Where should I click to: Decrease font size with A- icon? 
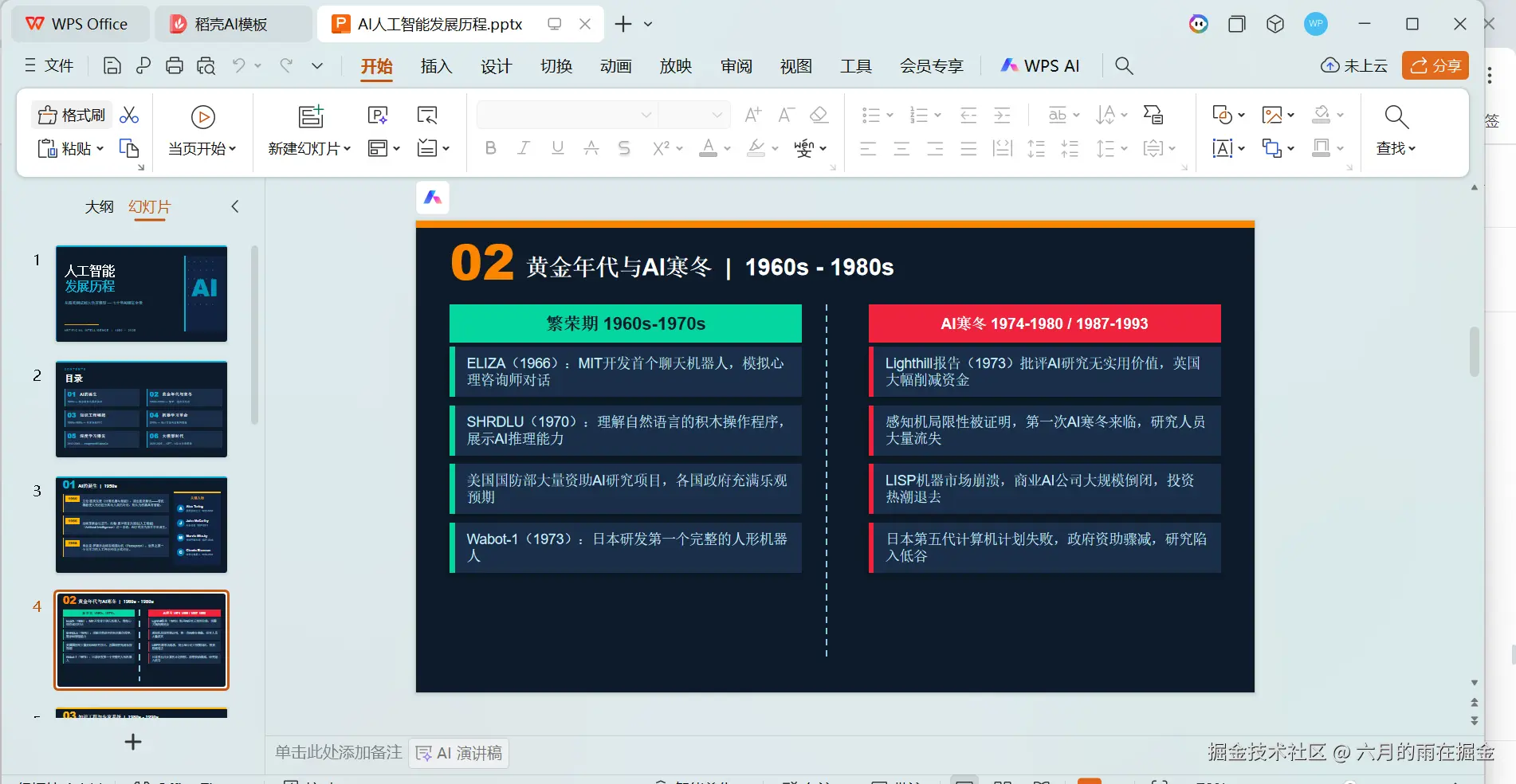(x=786, y=116)
